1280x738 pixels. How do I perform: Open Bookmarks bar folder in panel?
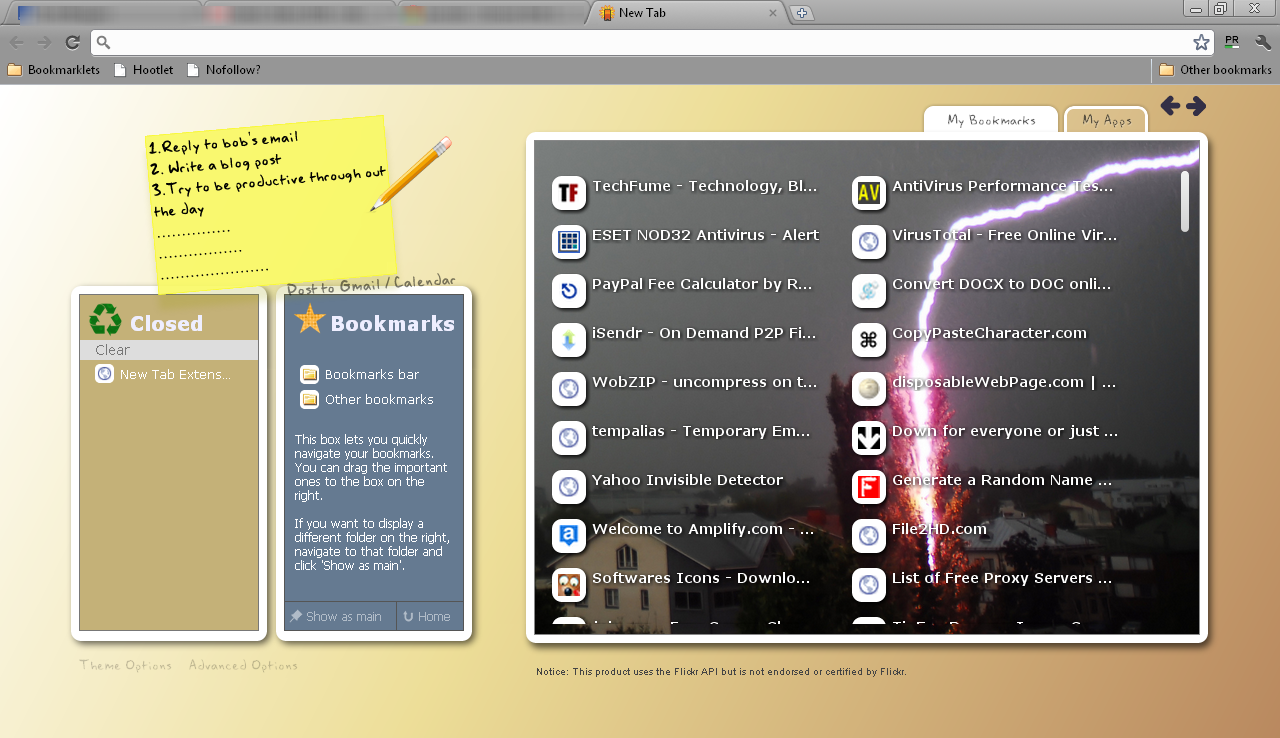click(x=360, y=374)
